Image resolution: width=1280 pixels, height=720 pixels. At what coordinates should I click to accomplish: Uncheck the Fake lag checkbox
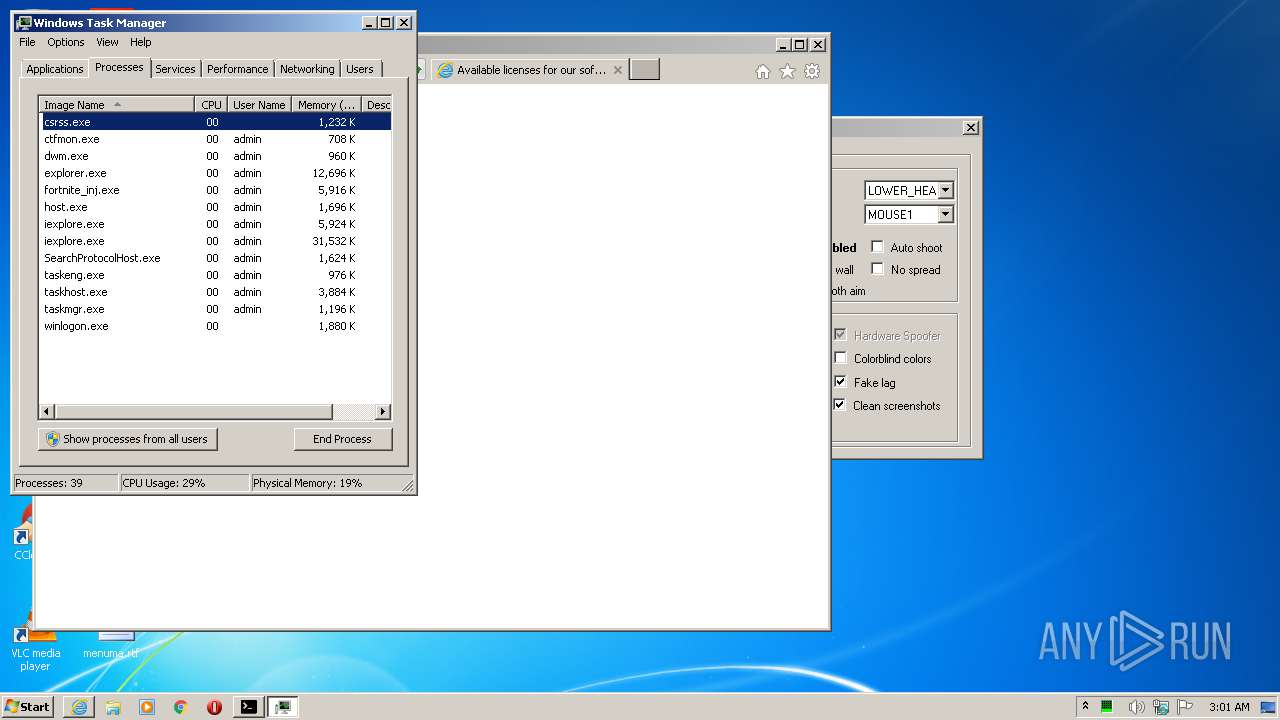tap(840, 382)
